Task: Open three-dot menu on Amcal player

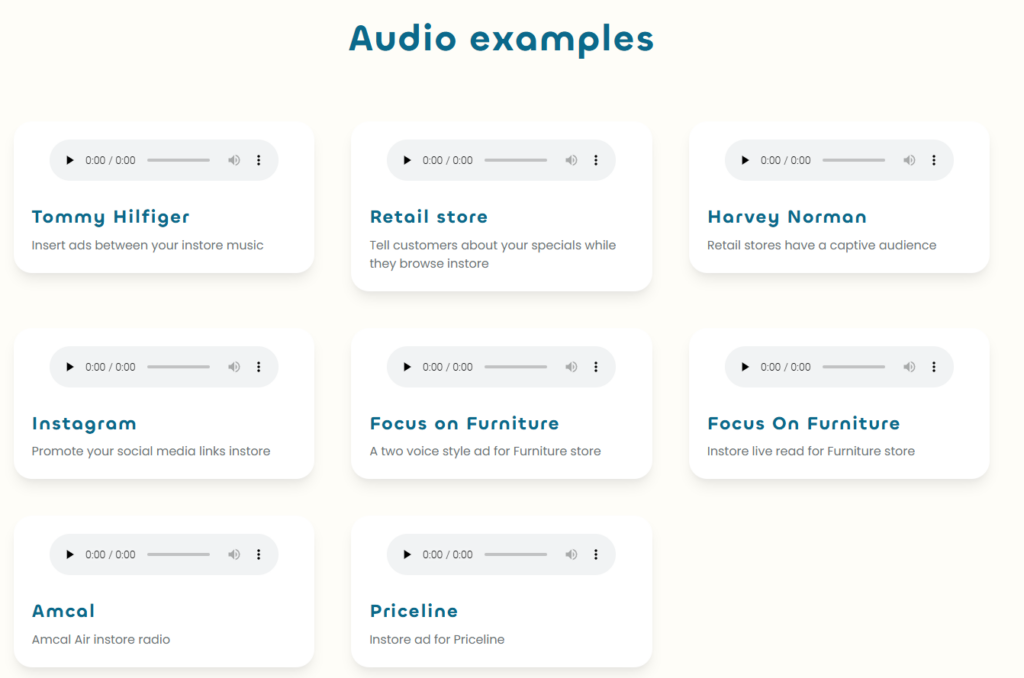Action: [258, 554]
